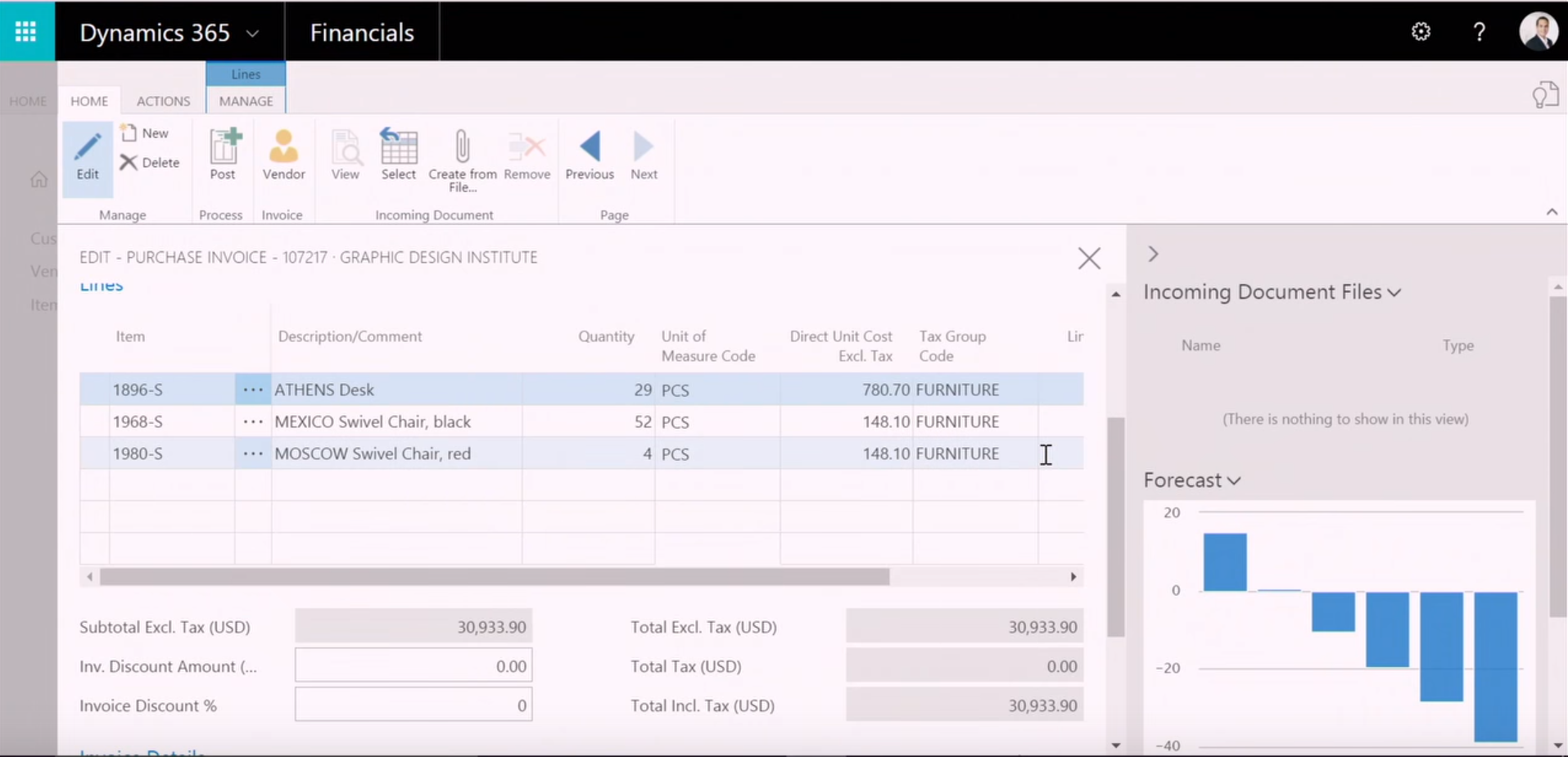1568x757 pixels.
Task: Open the Vendor card
Action: coord(283,155)
